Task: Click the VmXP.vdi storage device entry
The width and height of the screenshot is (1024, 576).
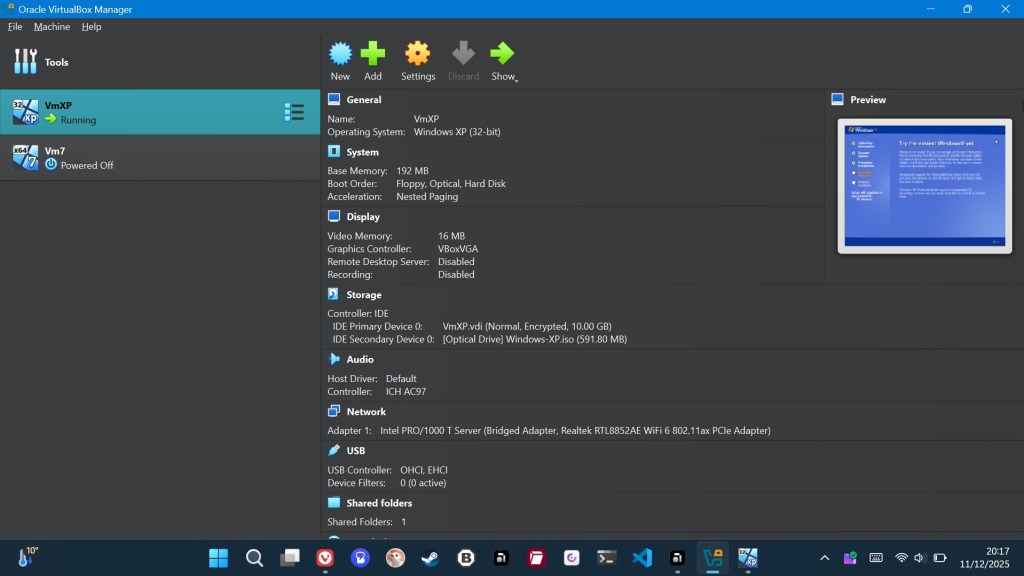Action: [527, 327]
